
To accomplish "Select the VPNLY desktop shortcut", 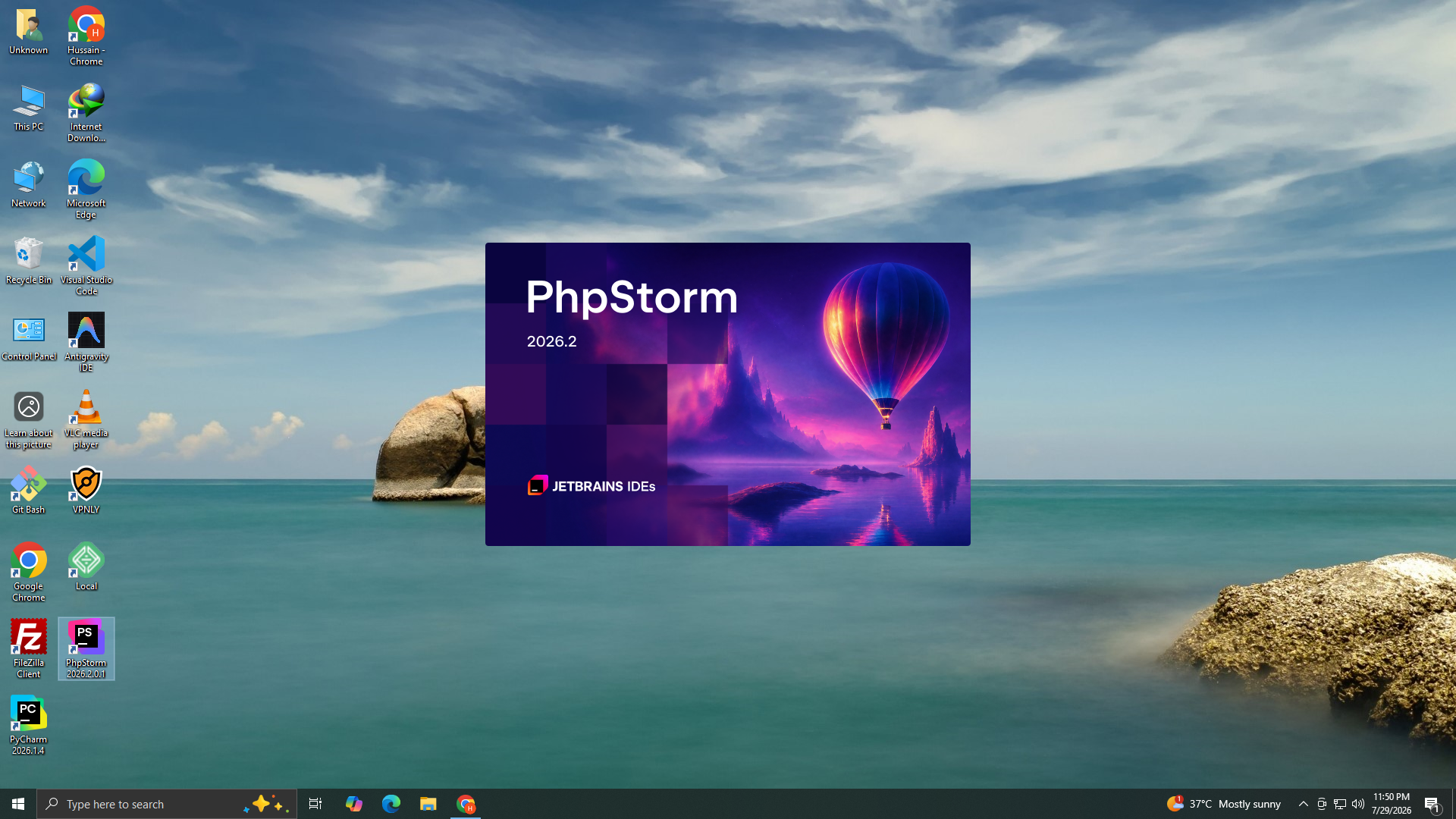I will pos(86,491).
